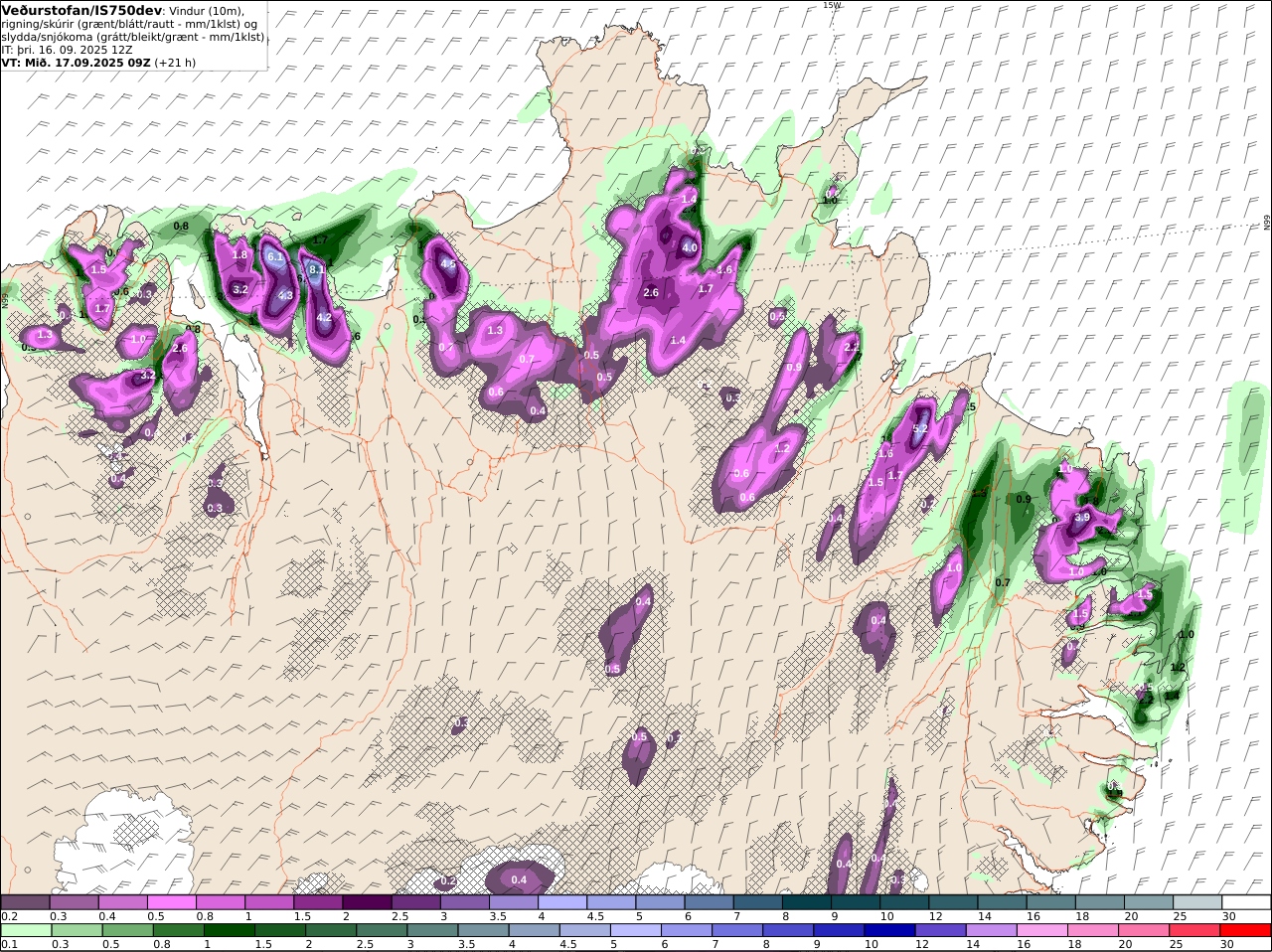Click the dark teal 8–9 snow colorbar swatch
1272x952 pixels.
pyautogui.click(x=806, y=902)
